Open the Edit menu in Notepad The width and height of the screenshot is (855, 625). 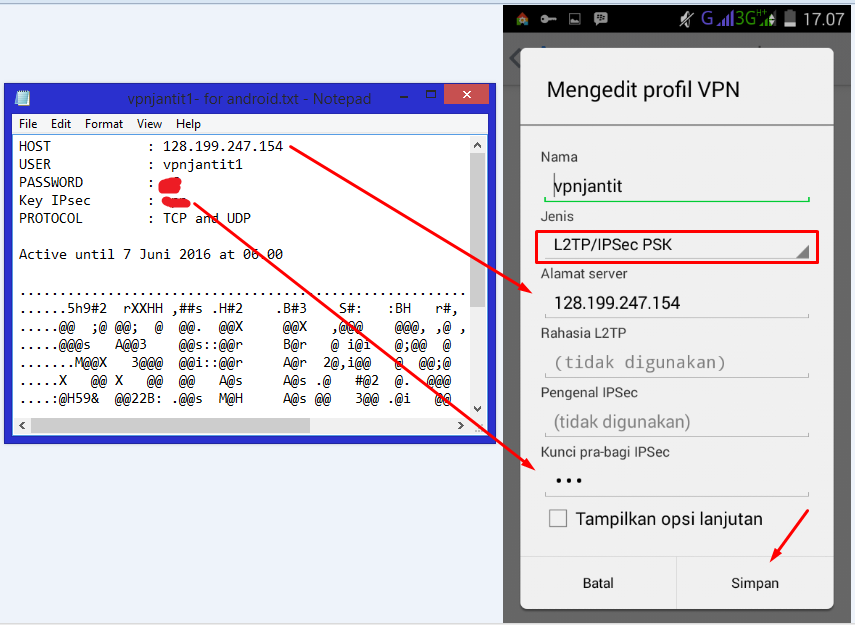coord(61,124)
